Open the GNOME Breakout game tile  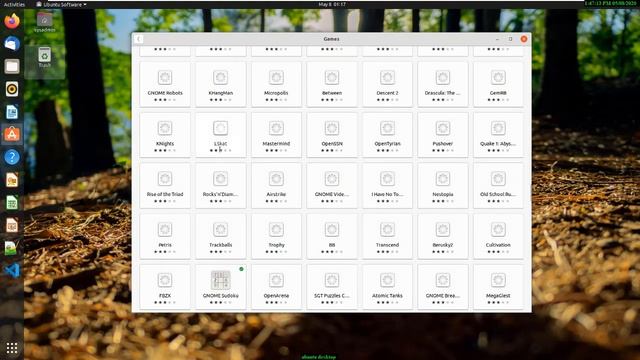point(442,287)
